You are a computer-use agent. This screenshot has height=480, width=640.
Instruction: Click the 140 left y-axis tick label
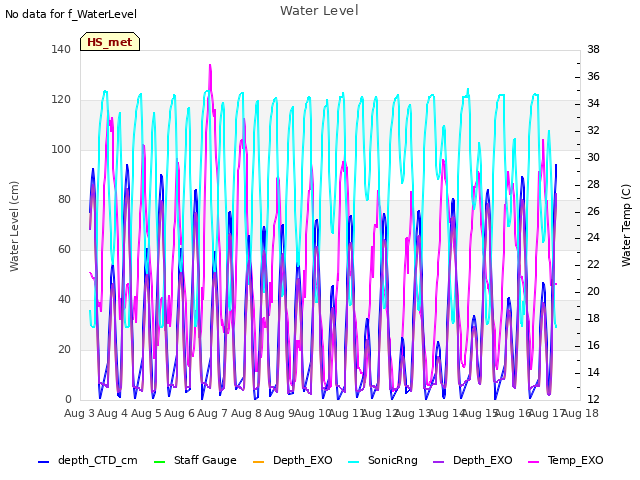pyautogui.click(x=61, y=49)
